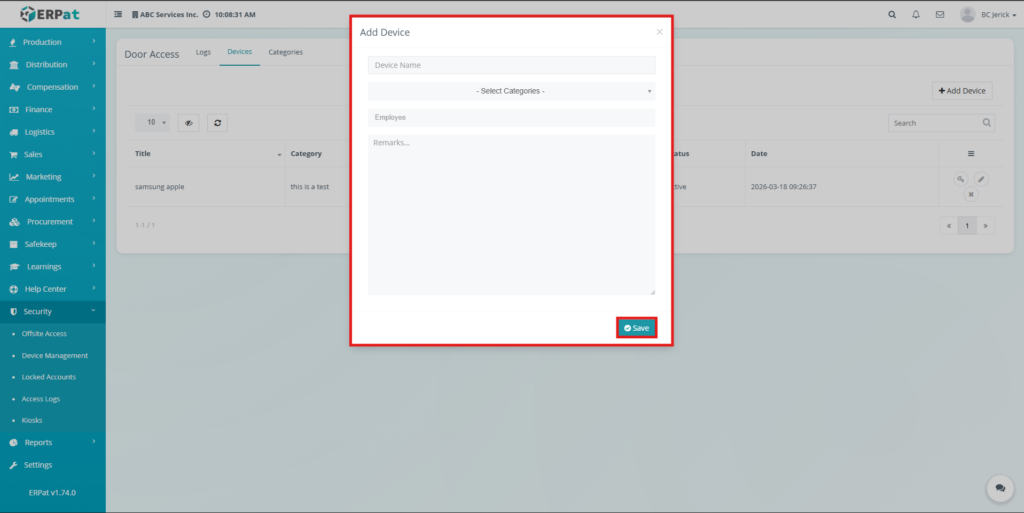The height and width of the screenshot is (513, 1024).
Task: Click the ERPat logo
Action: point(50,14)
